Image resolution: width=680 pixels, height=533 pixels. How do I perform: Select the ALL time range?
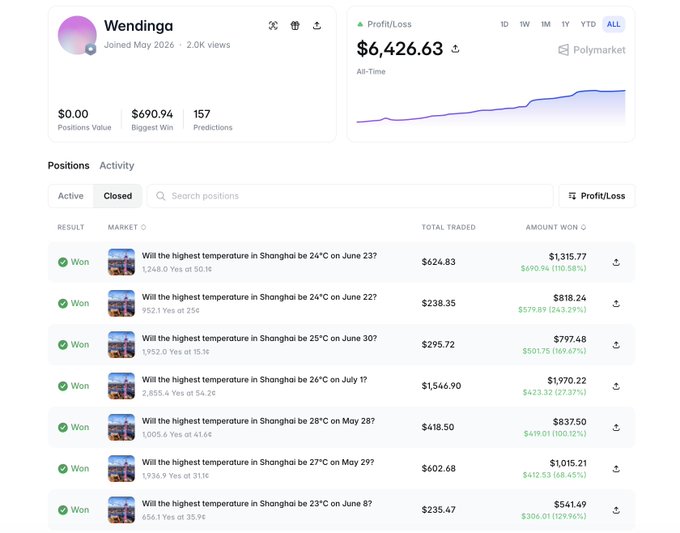(613, 24)
